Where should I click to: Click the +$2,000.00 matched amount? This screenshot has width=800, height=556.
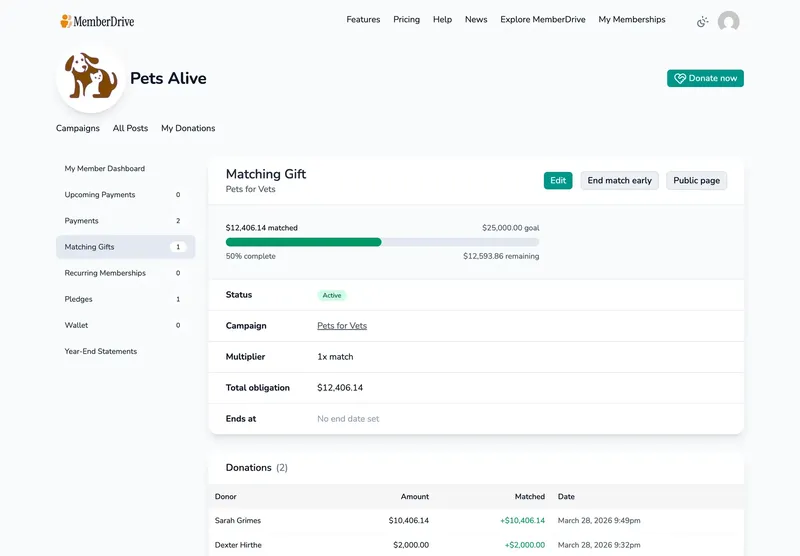[x=524, y=545]
